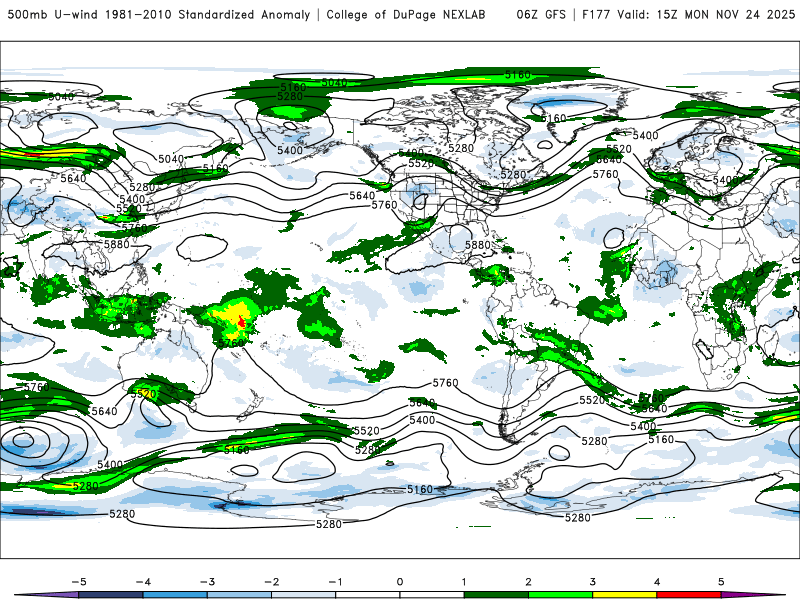Screen dimensions: 800x600
Task: Click the colorbar tick label '-1'
Action: pos(336,582)
